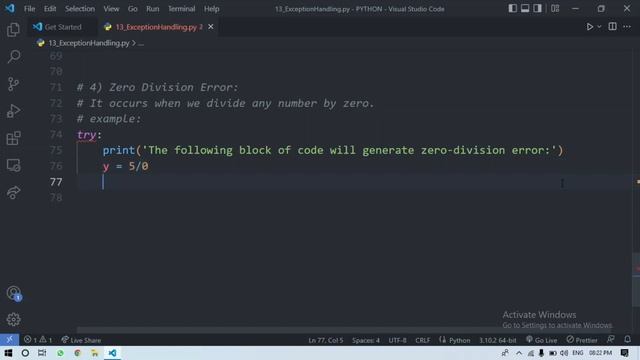Start Live Share from status bar
The width and height of the screenshot is (640, 360).
81,340
